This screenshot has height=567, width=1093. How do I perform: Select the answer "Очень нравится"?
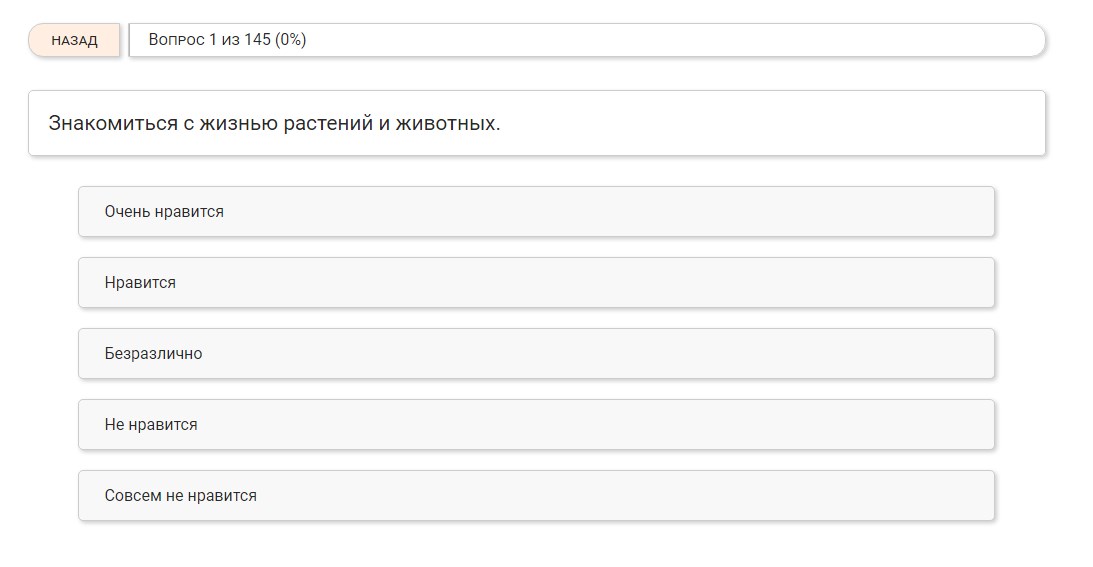point(536,212)
